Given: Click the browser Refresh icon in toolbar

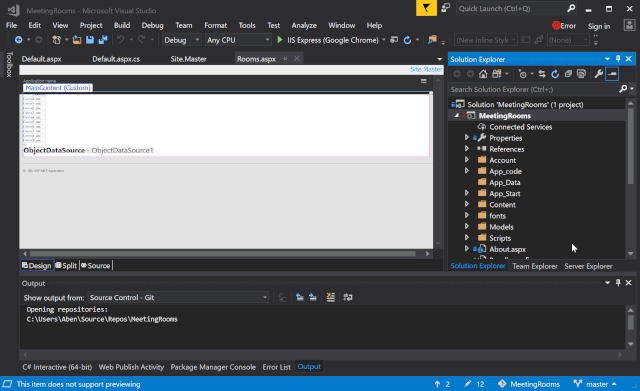Looking at the screenshot, I should pos(407,40).
